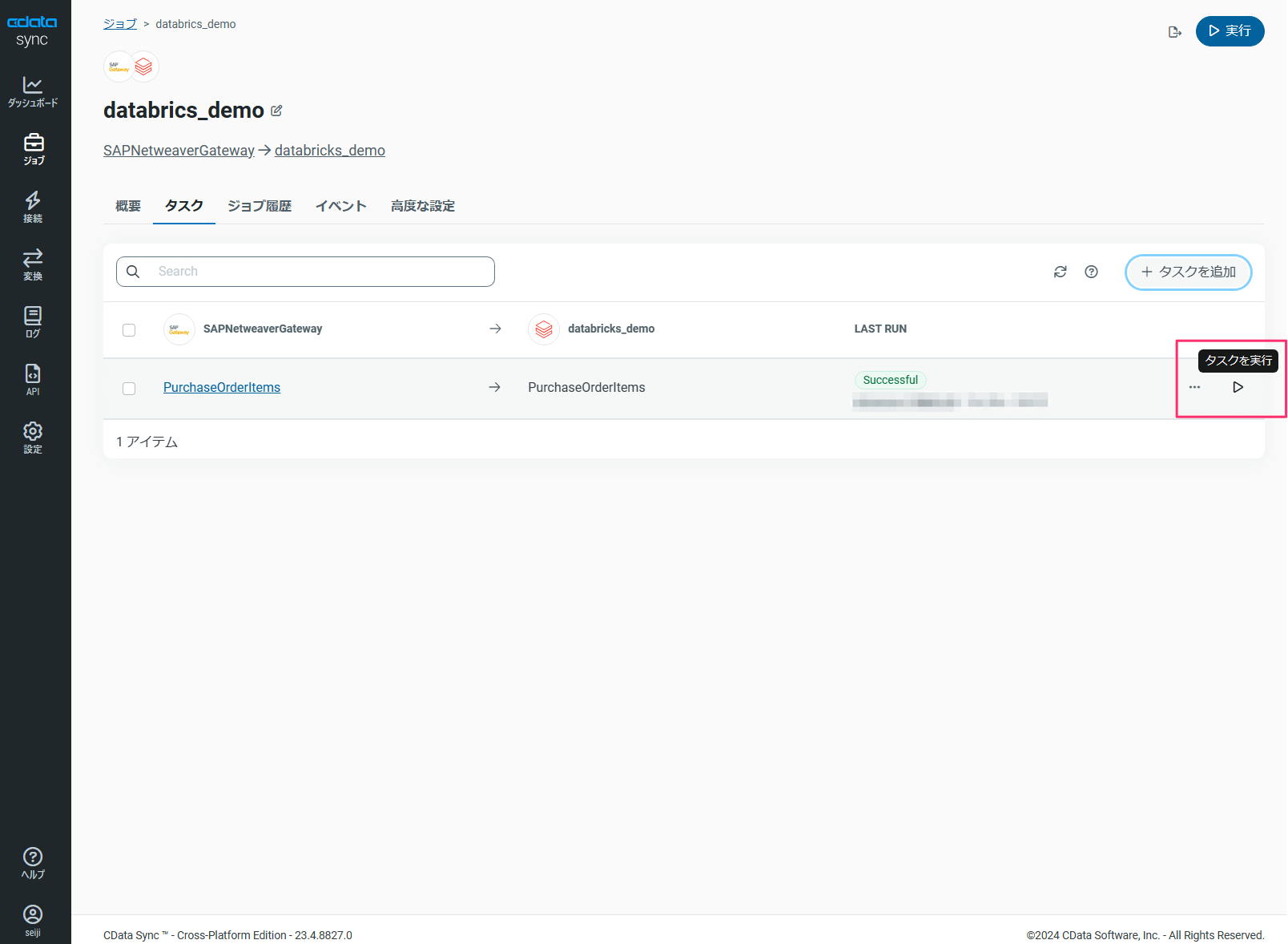Open more options for PurchaseOrderItems task
Screen dimensions: 1288x944
click(x=1194, y=387)
